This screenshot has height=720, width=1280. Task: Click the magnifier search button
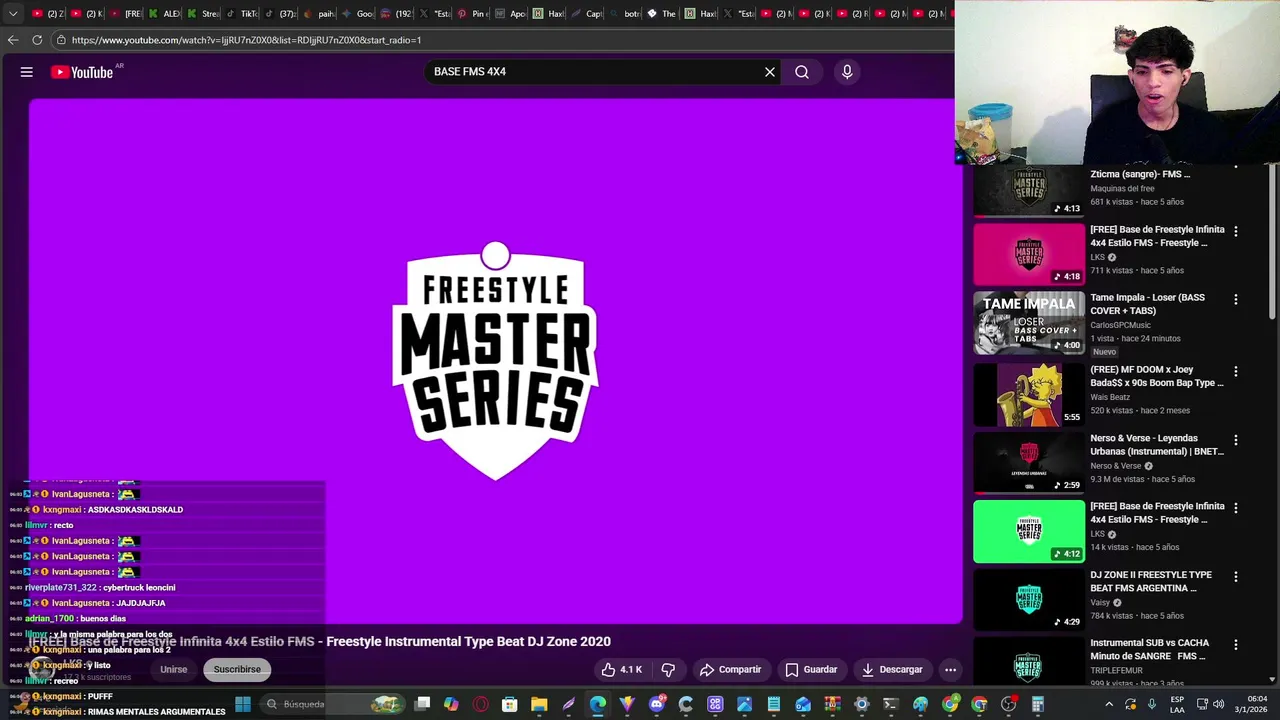pos(802,72)
